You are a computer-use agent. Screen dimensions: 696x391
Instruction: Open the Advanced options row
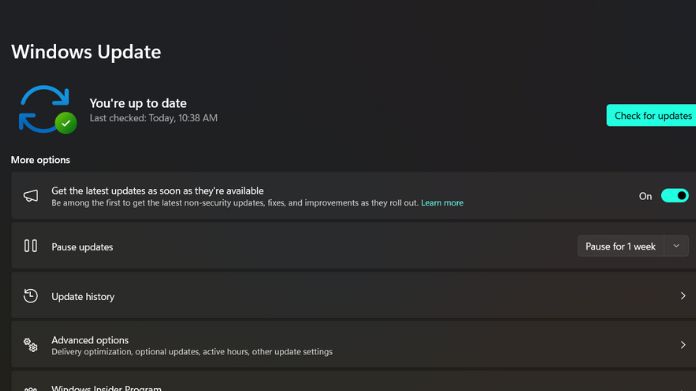pyautogui.click(x=353, y=345)
